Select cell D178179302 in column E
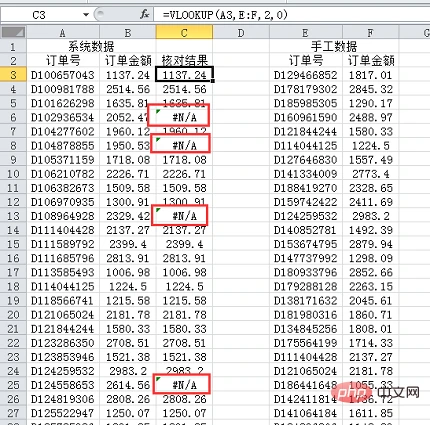 coord(306,89)
